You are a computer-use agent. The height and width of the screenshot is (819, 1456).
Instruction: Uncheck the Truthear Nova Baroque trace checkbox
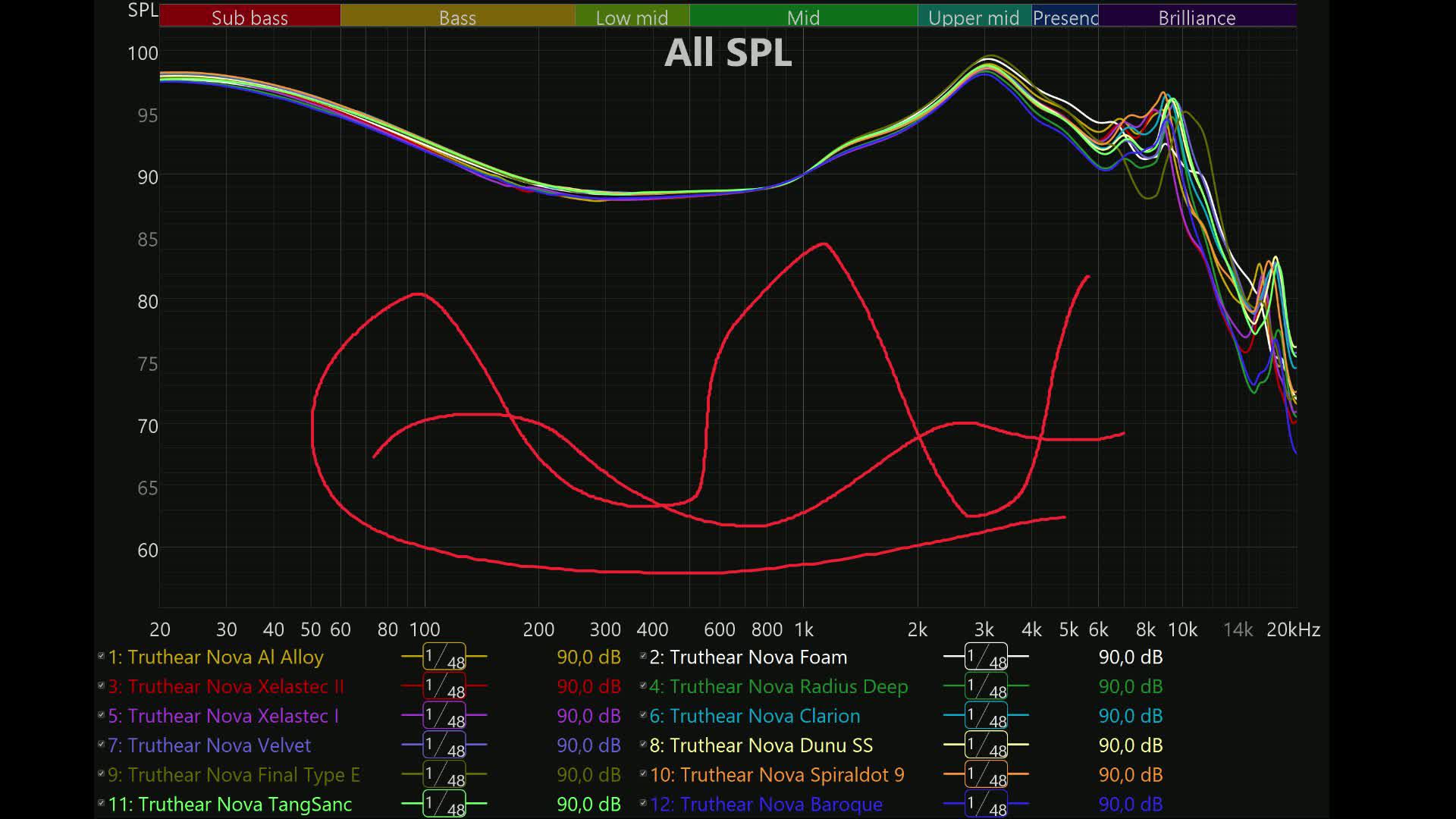[x=643, y=802]
